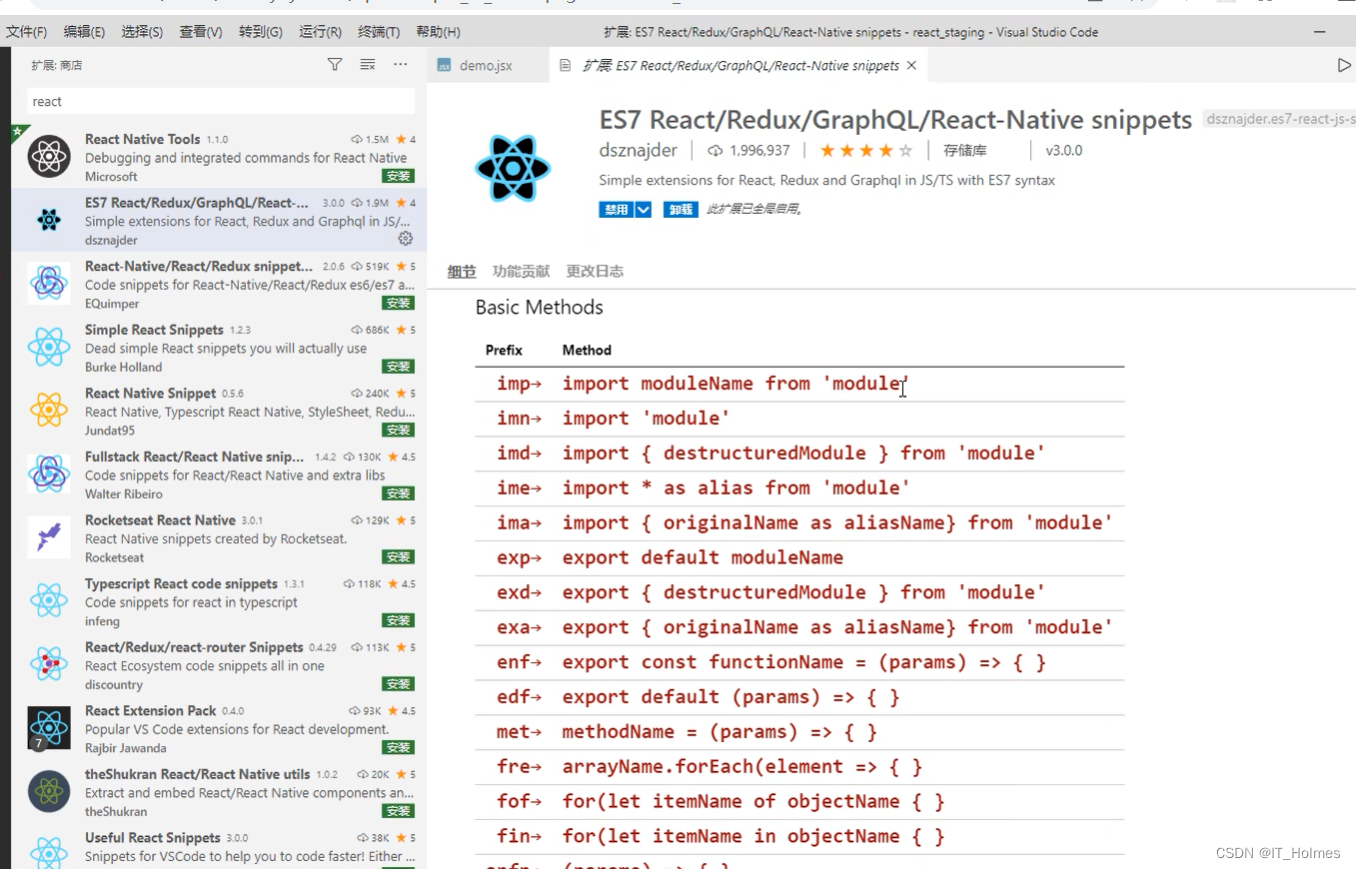Click the run play icon in editor toolbar
The width and height of the screenshot is (1356, 869).
1344,65
